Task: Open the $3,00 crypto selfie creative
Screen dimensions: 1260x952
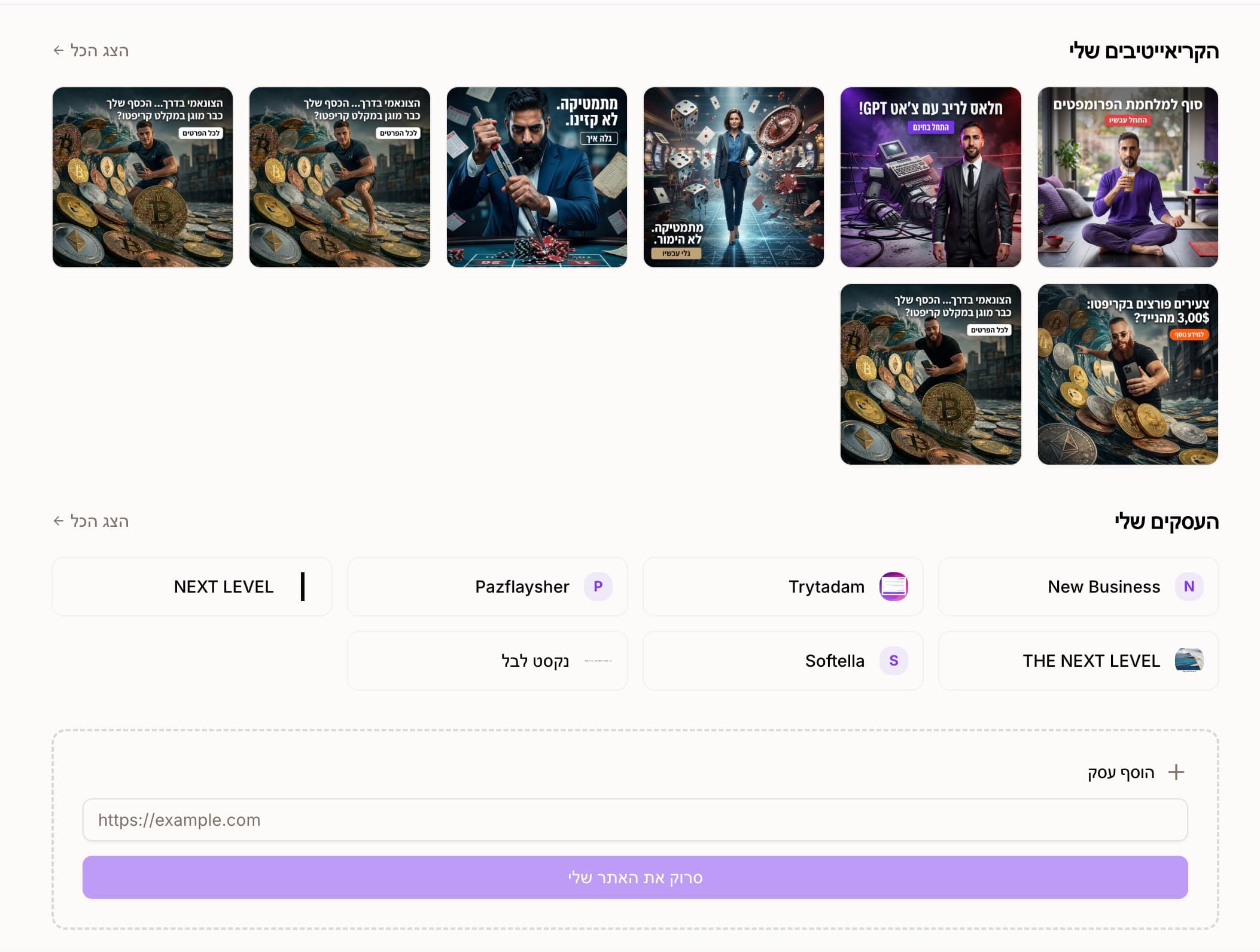Action: [1127, 374]
